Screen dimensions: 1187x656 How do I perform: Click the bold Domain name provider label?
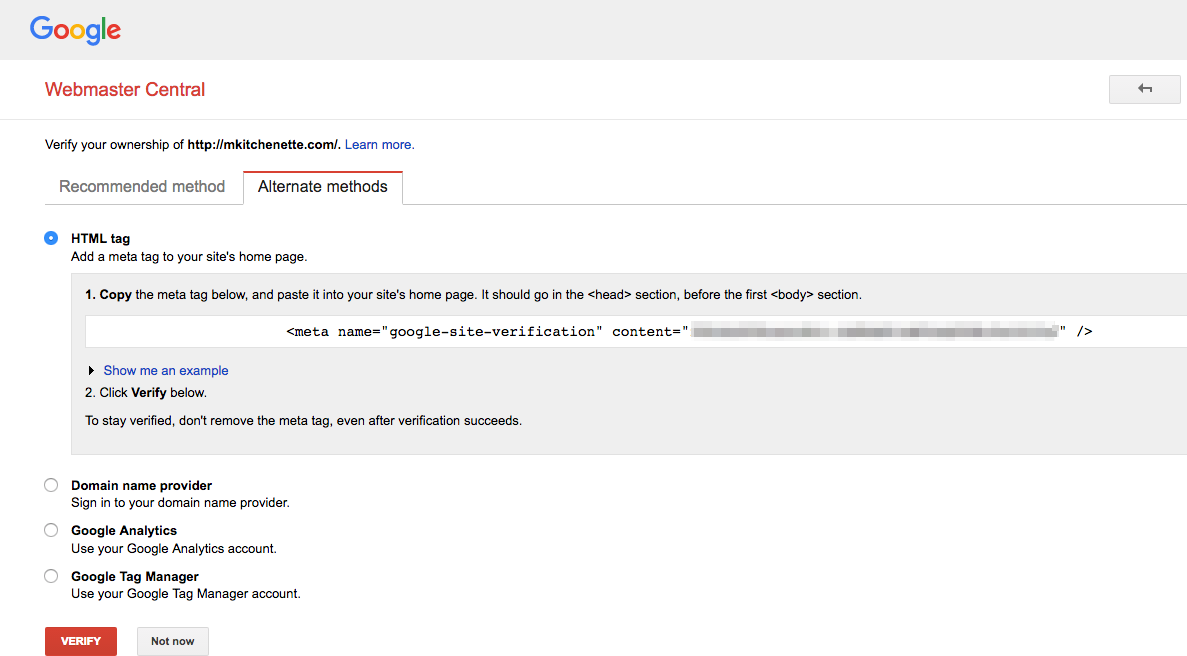pos(141,485)
